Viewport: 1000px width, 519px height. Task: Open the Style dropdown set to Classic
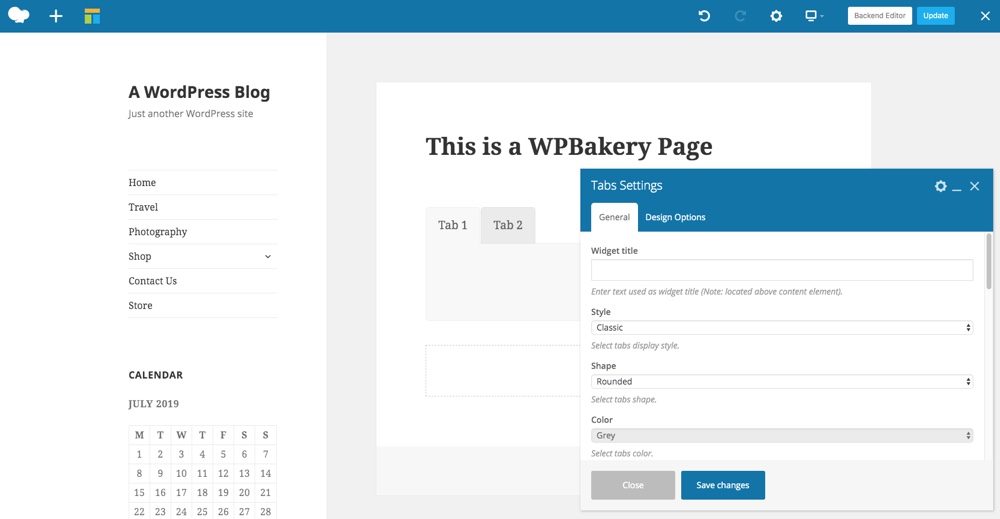point(782,328)
